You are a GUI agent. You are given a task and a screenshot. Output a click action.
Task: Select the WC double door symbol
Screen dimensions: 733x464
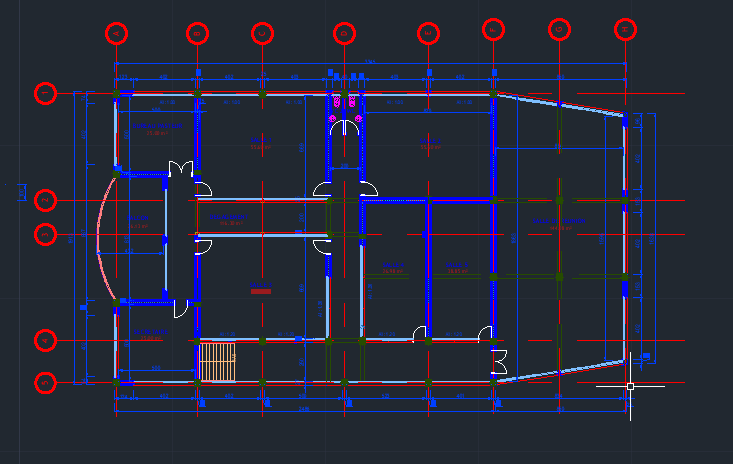click(x=345, y=128)
